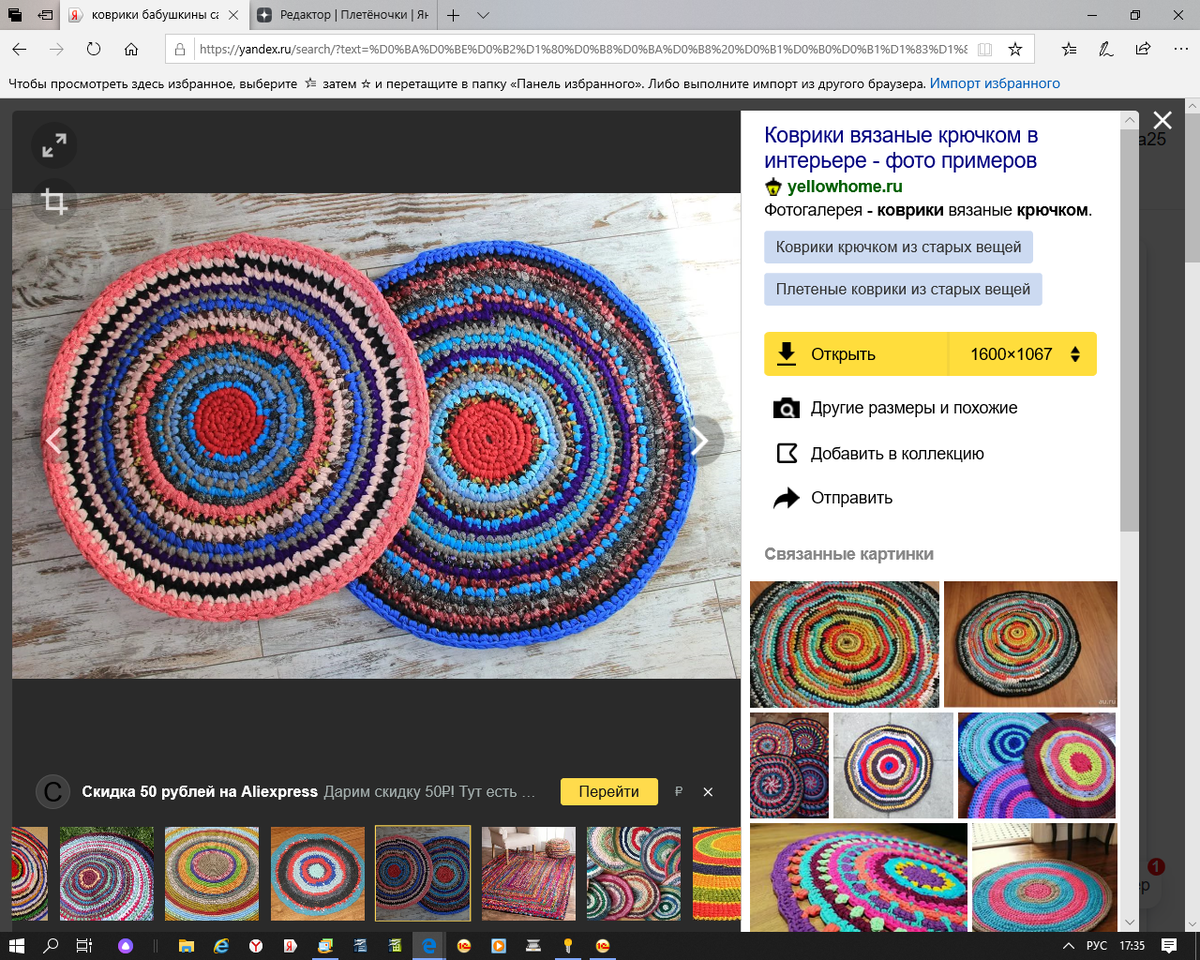Open related thumbnail with purple and green ruffled rug
This screenshot has width=1200, height=960.
coord(858,878)
